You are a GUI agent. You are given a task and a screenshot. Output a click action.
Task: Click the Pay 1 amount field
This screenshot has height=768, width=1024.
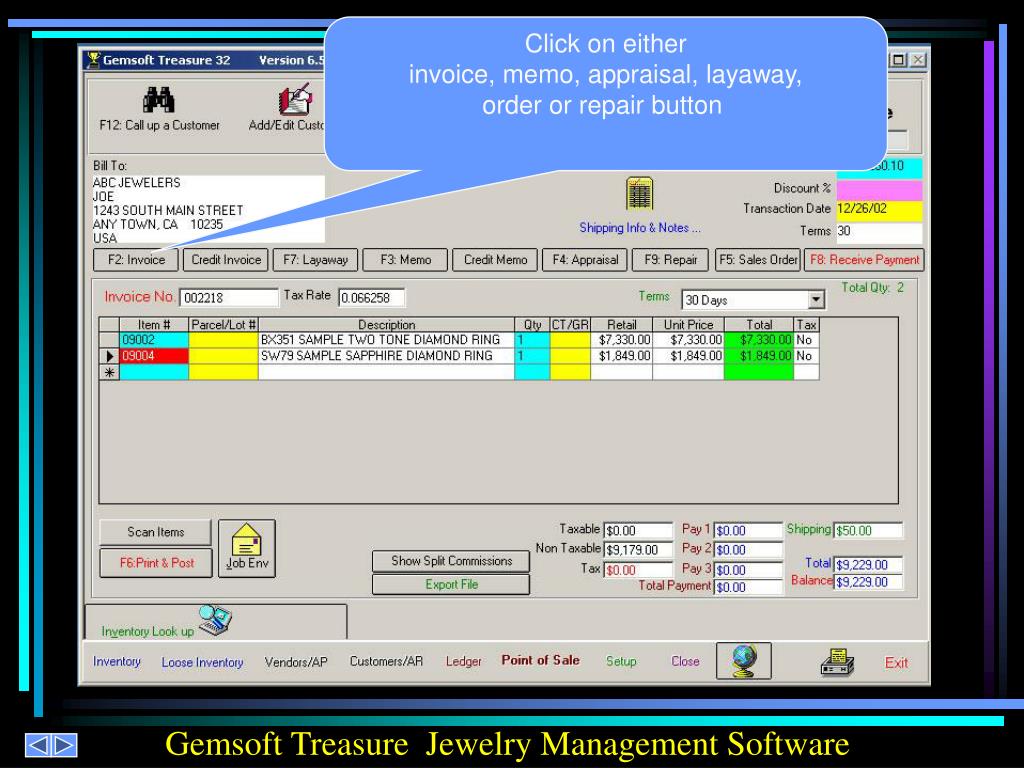748,531
